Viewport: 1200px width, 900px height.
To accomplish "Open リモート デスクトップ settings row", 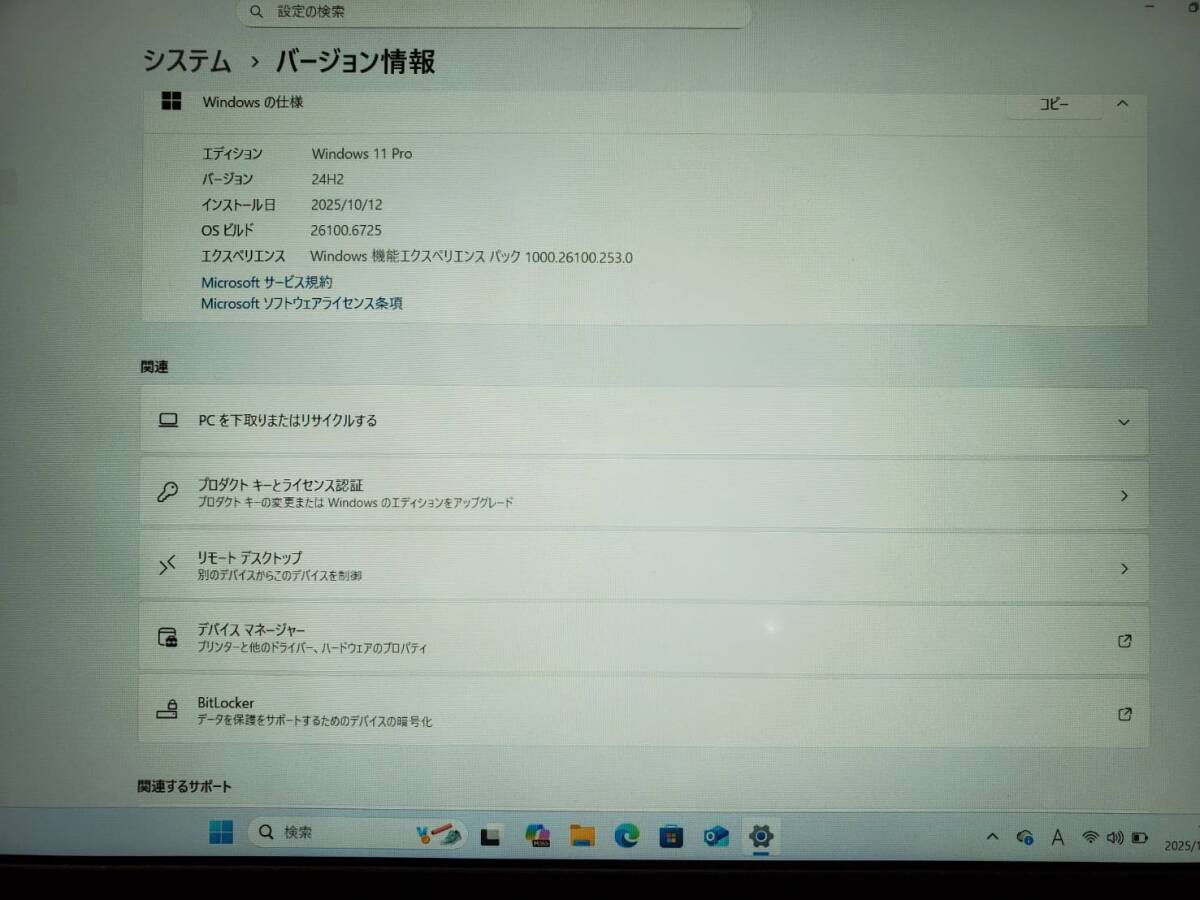I will pos(644,567).
